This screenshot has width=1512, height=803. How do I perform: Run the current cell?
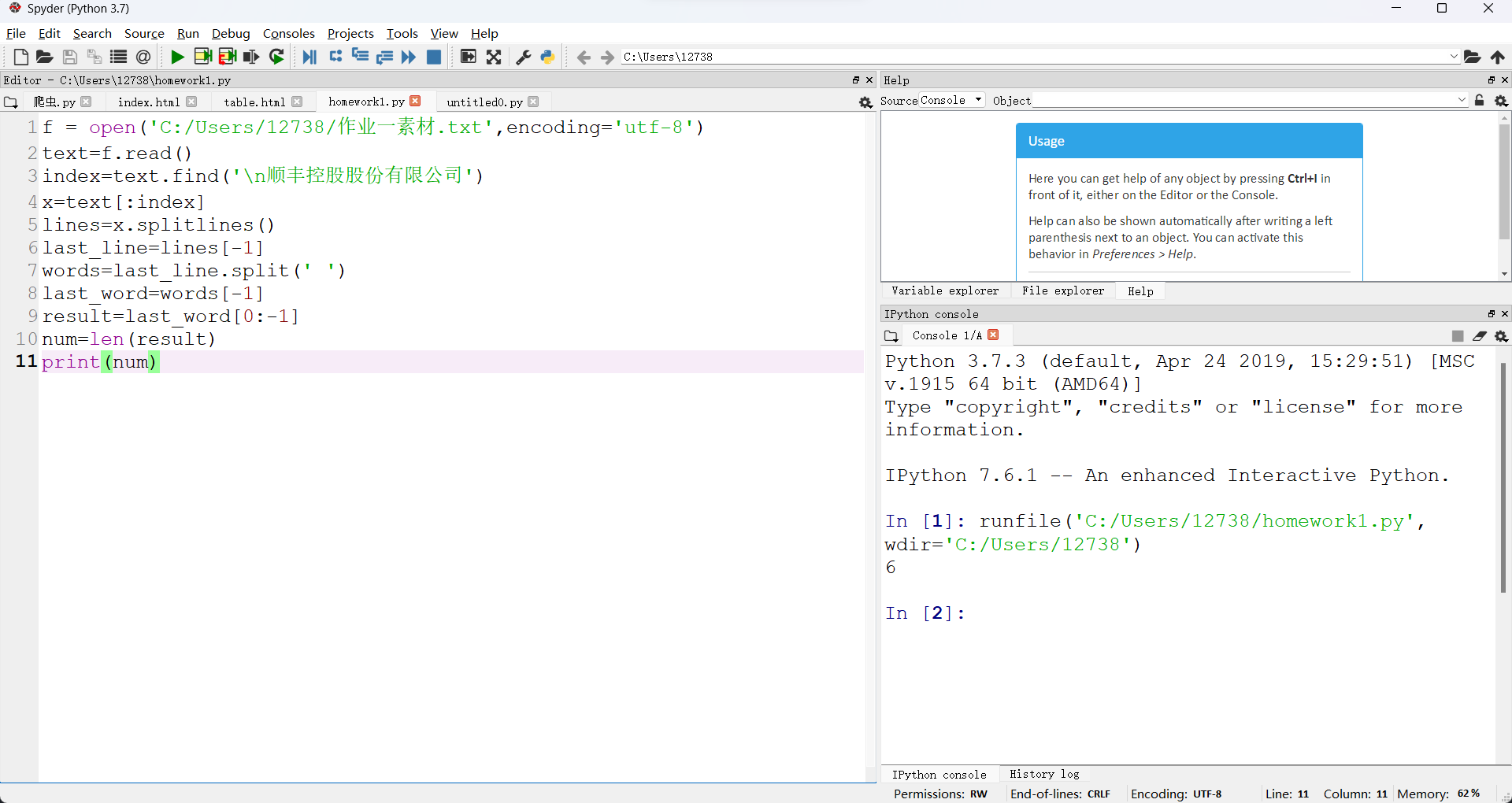[202, 57]
